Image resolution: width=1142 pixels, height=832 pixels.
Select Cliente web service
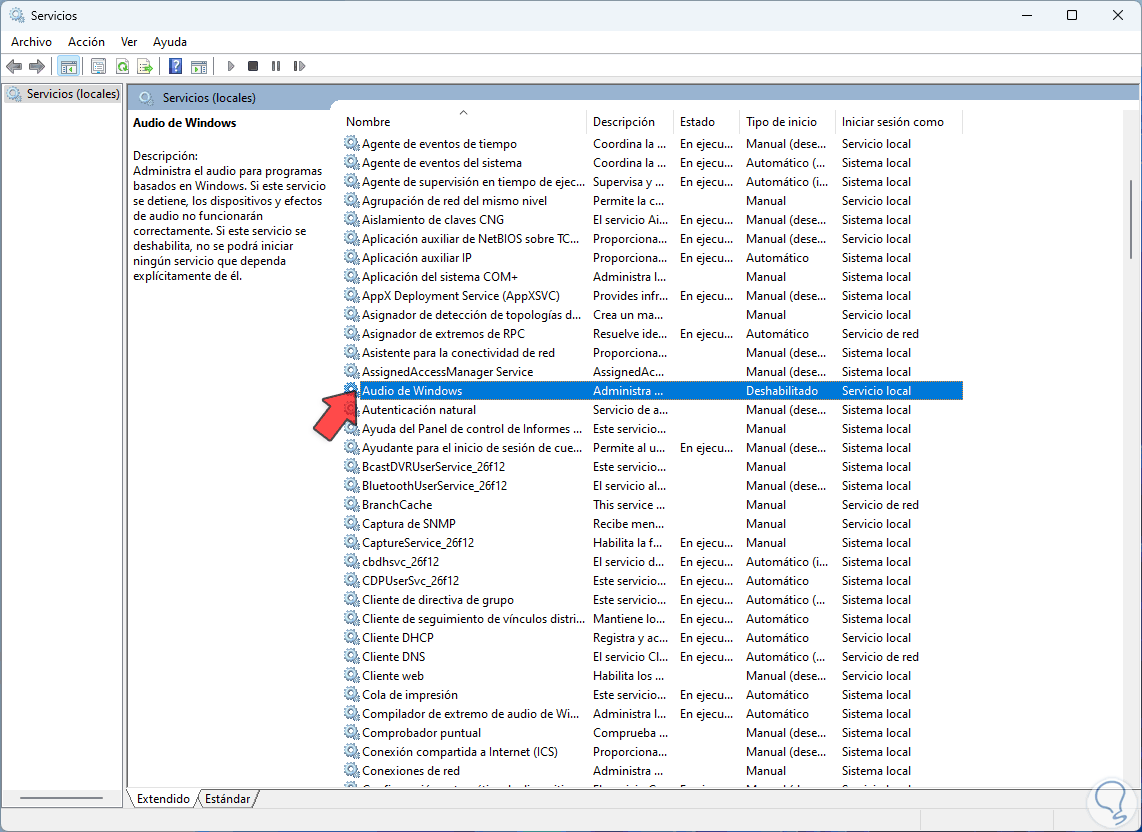(653, 675)
